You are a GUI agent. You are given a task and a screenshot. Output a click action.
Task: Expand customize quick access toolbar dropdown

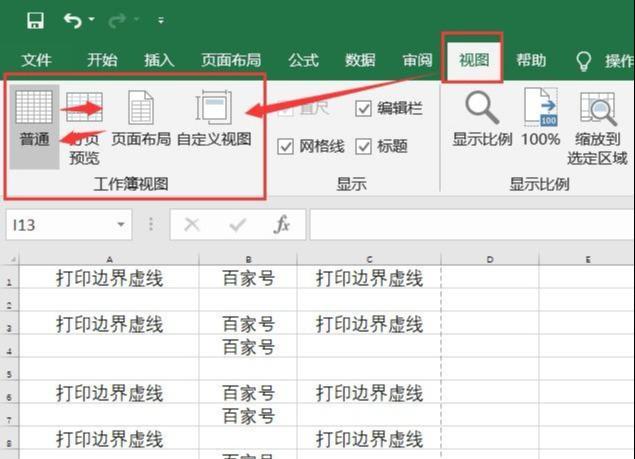[x=162, y=20]
